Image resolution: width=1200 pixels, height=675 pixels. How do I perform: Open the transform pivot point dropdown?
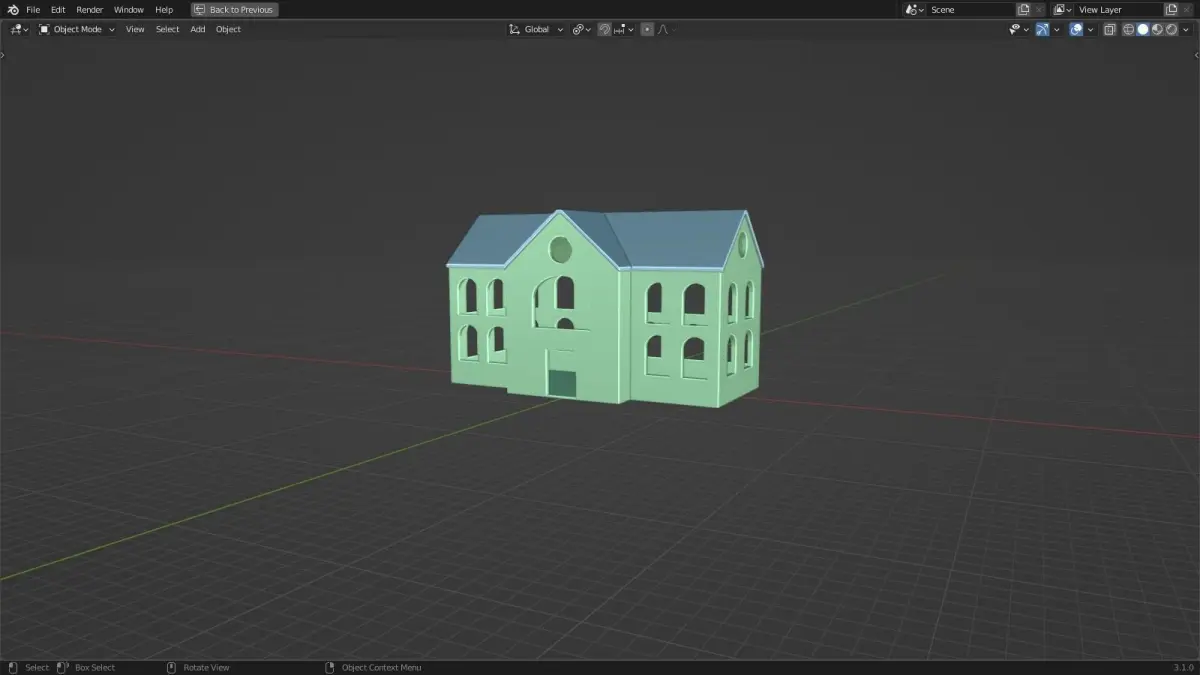[582, 29]
